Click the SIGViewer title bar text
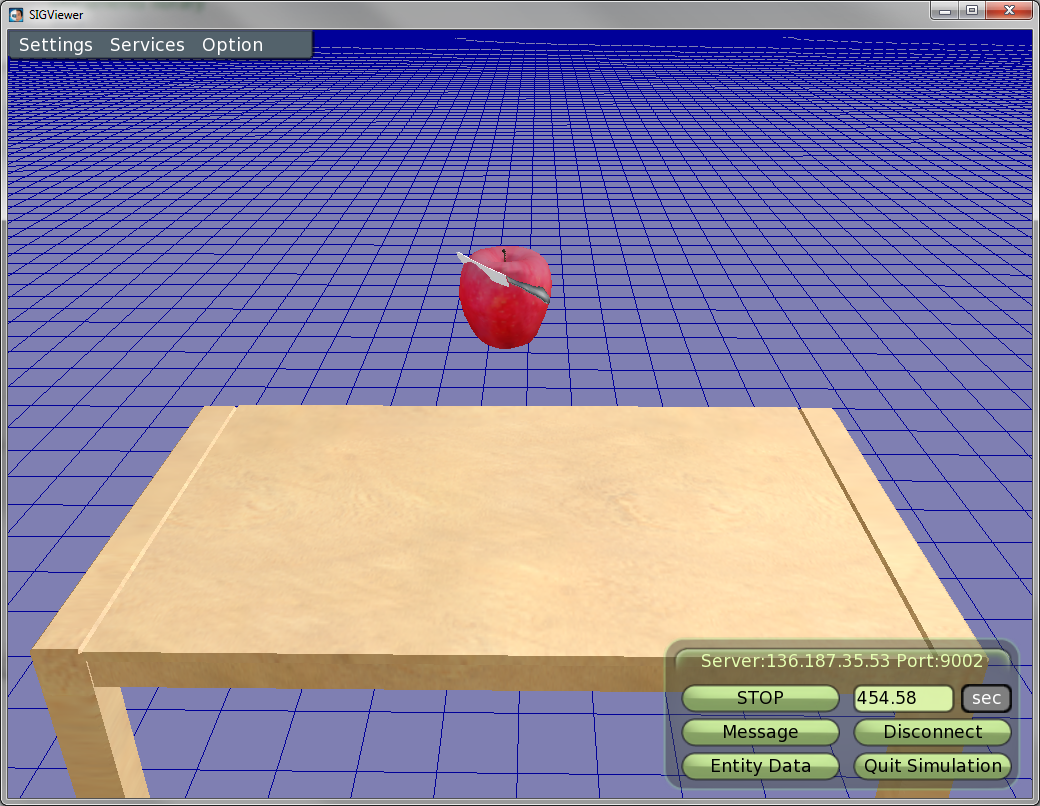 [x=56, y=15]
